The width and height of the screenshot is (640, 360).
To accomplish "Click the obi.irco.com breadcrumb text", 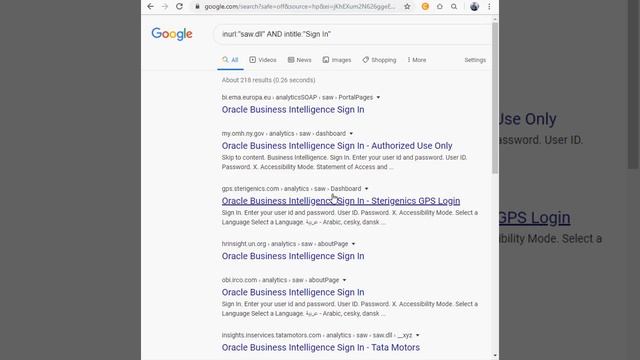I will [x=280, y=280].
